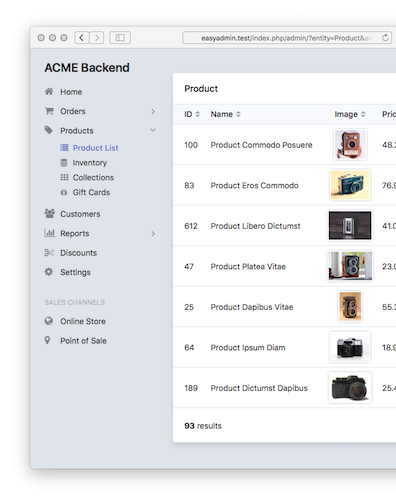Click the Customers people icon

point(49,213)
